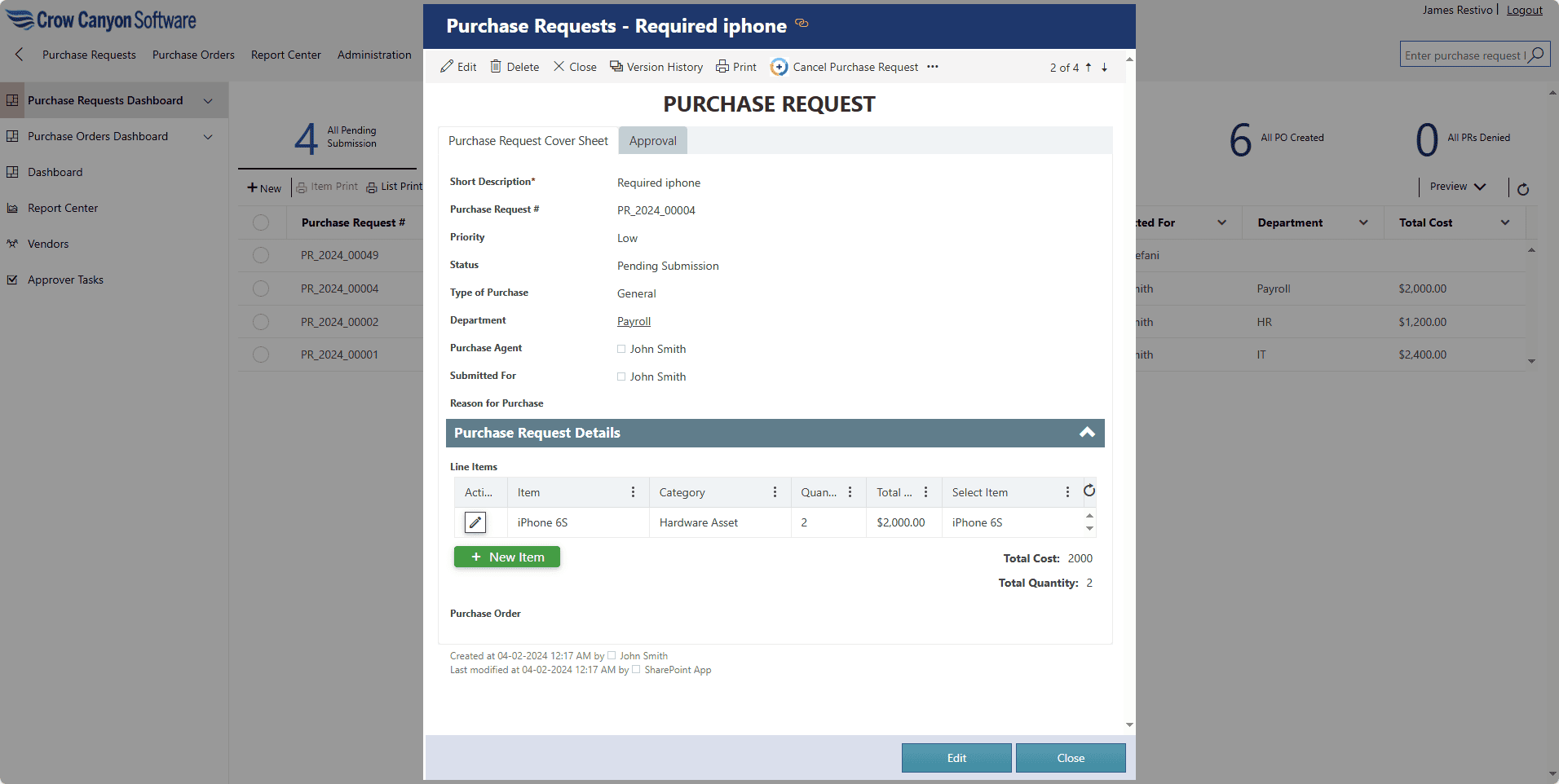The width and height of the screenshot is (1559, 784).
Task: Edit the iPhone 6S line item
Action: [x=475, y=522]
